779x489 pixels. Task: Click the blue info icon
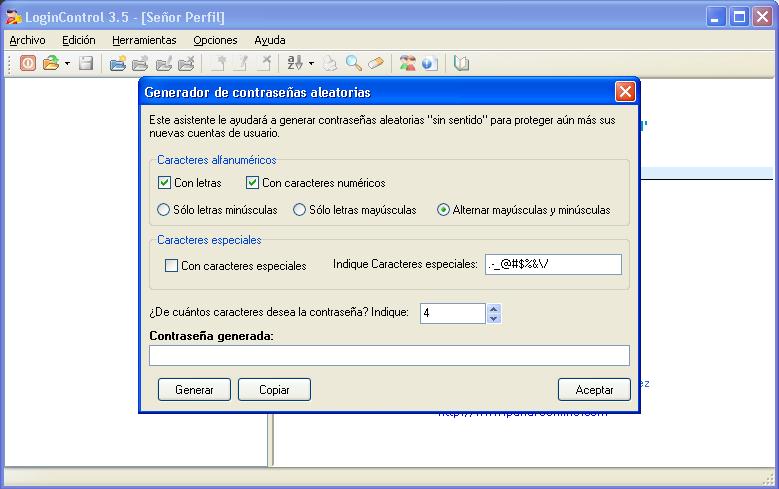[x=429, y=64]
